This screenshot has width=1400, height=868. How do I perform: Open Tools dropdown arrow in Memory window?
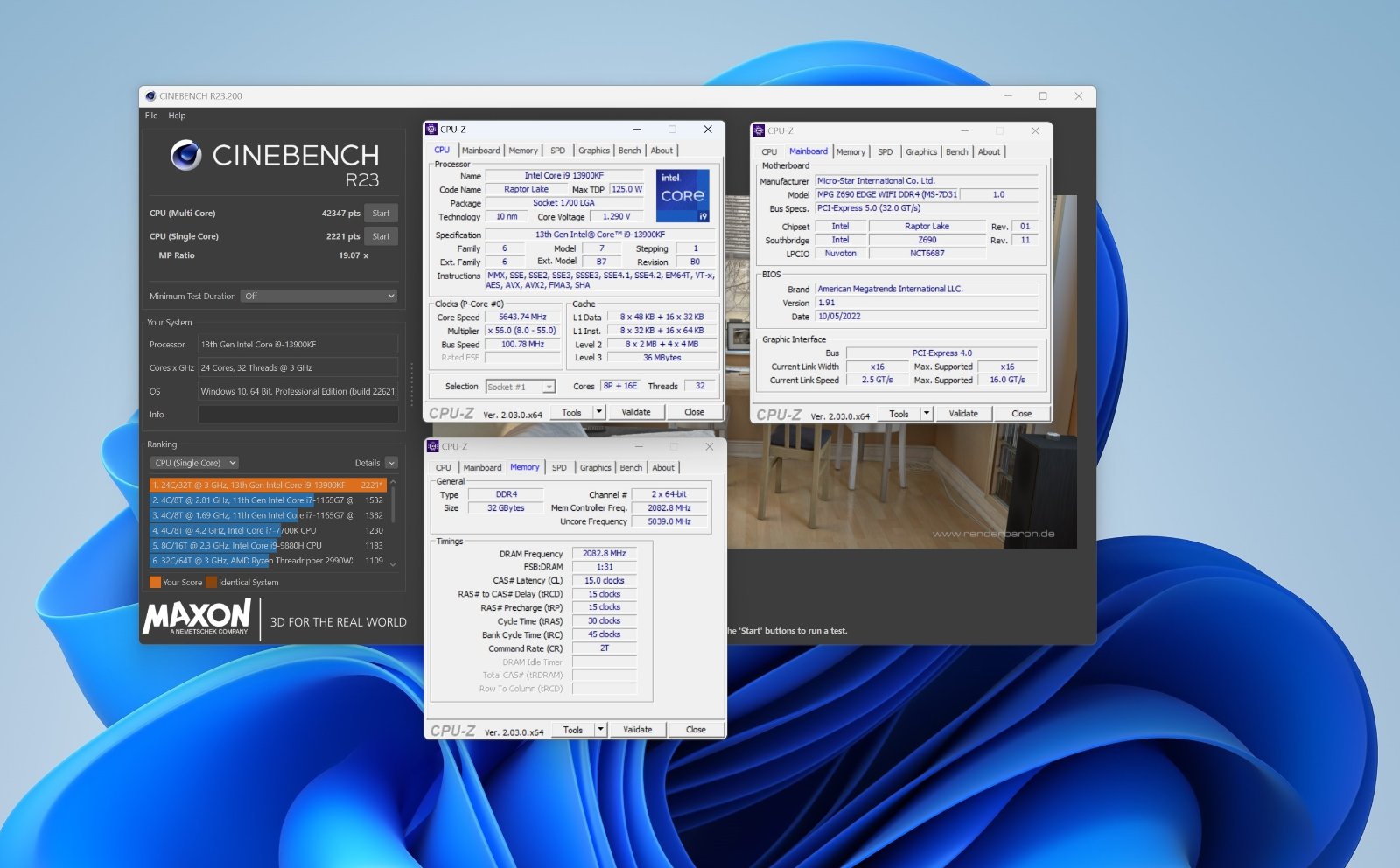click(601, 730)
